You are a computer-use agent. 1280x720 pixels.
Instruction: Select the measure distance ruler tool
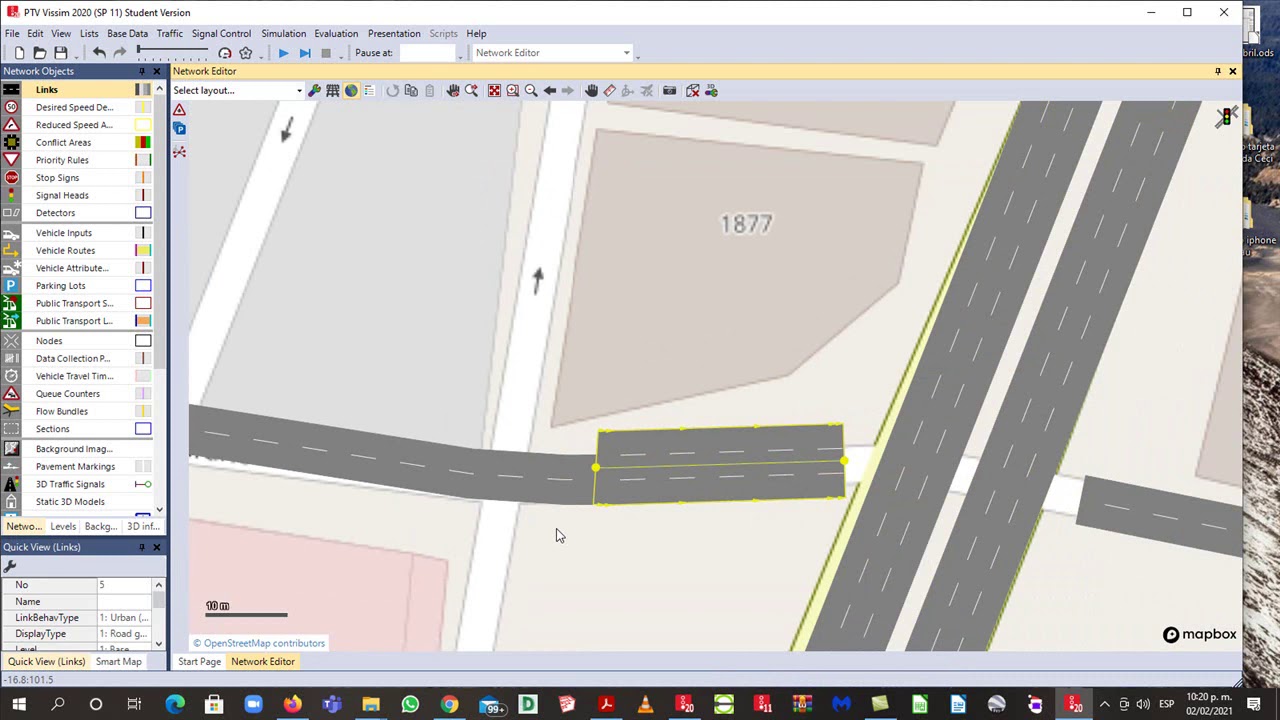[610, 91]
